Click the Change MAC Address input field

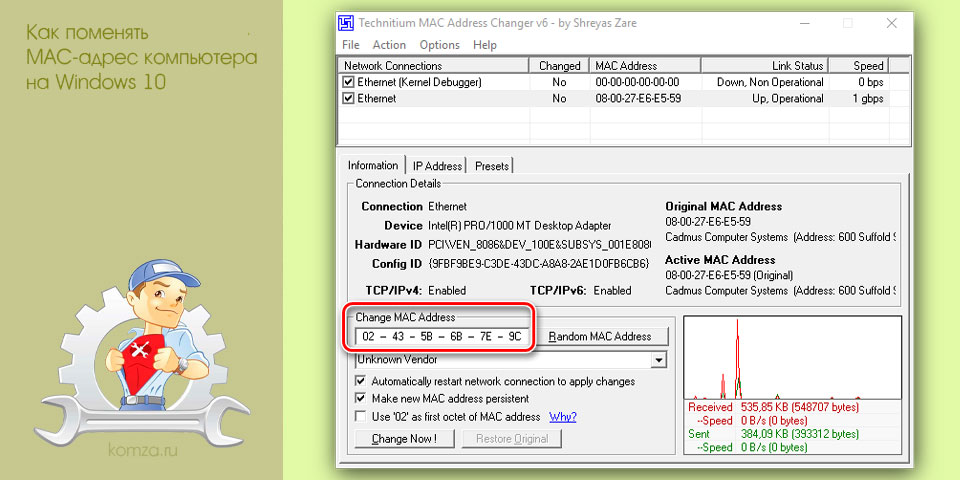coord(441,336)
